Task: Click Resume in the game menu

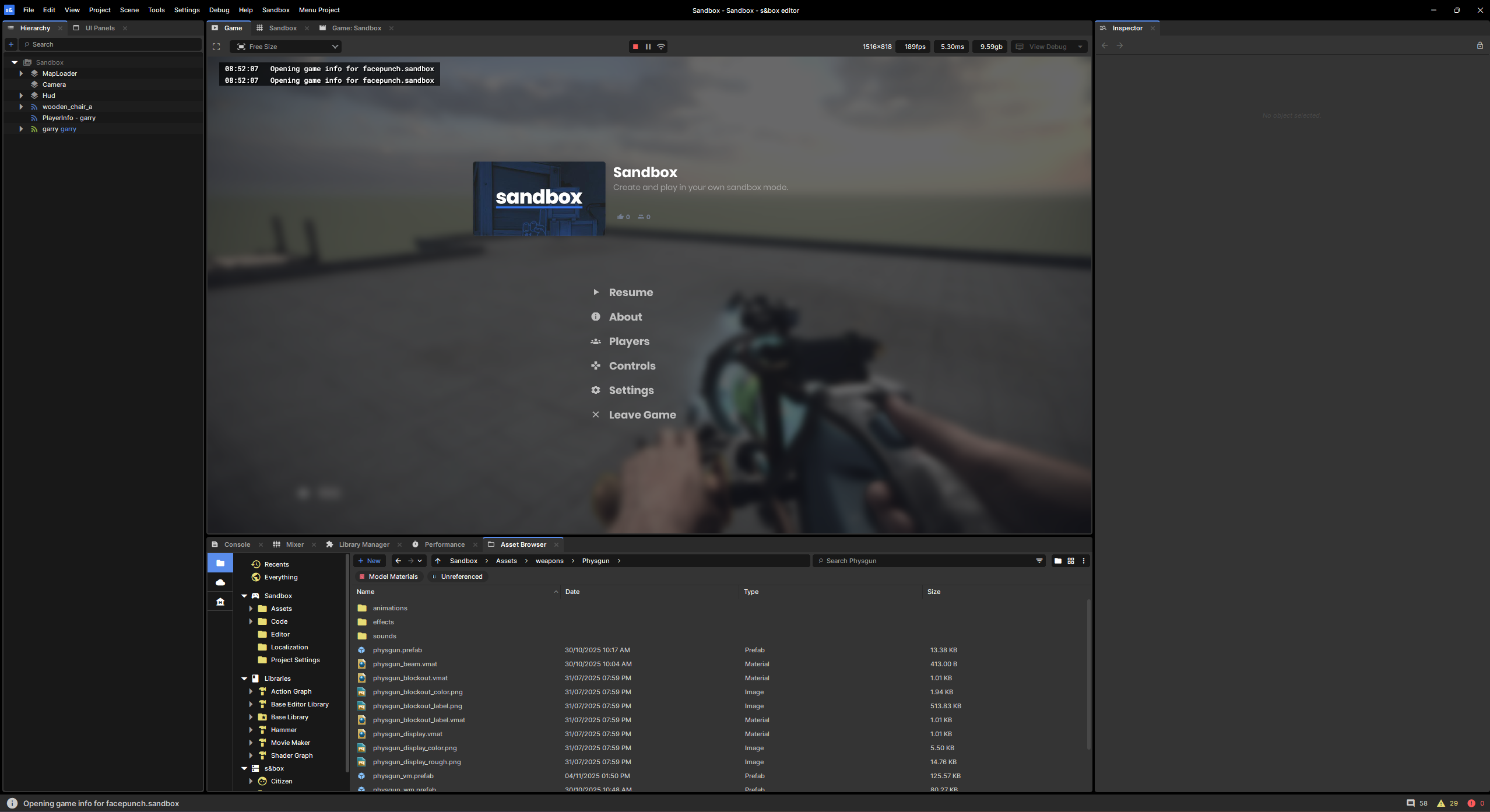Action: click(630, 293)
